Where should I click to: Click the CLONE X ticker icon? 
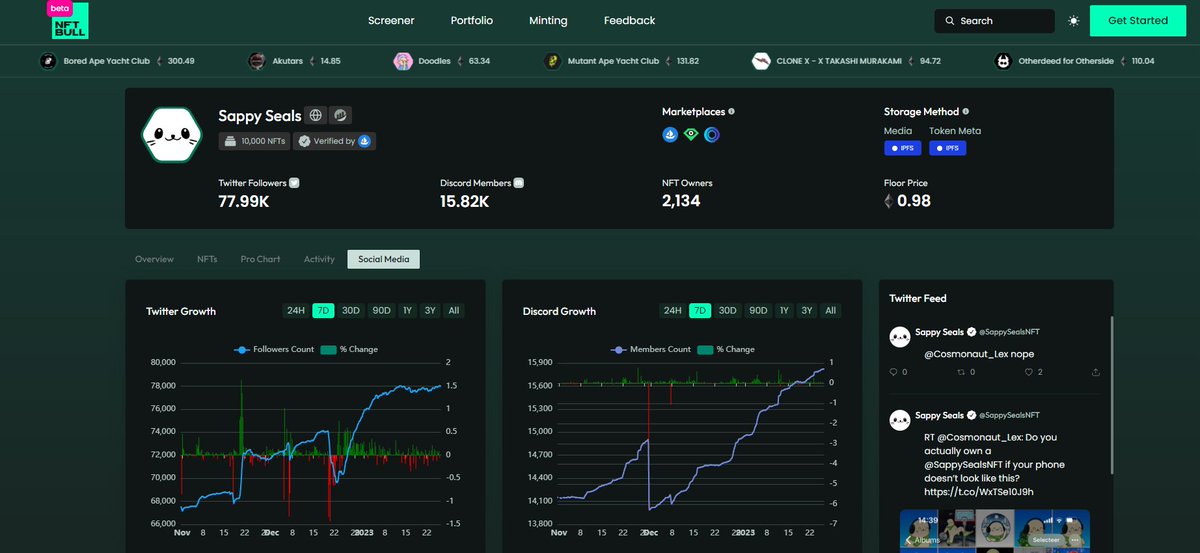pos(761,61)
